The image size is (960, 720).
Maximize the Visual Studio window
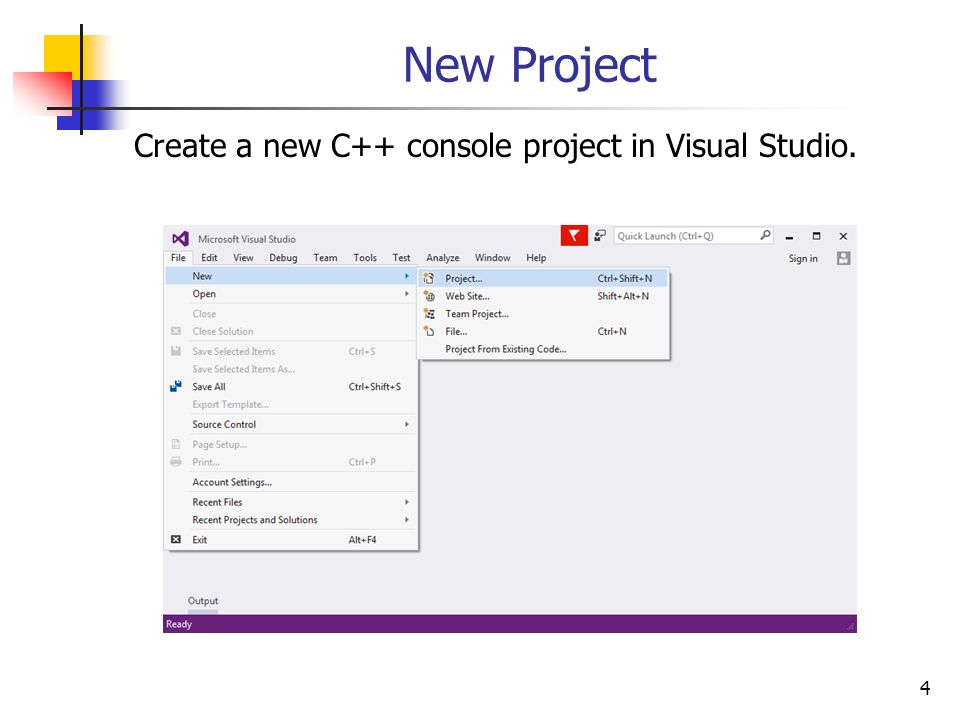click(x=816, y=236)
